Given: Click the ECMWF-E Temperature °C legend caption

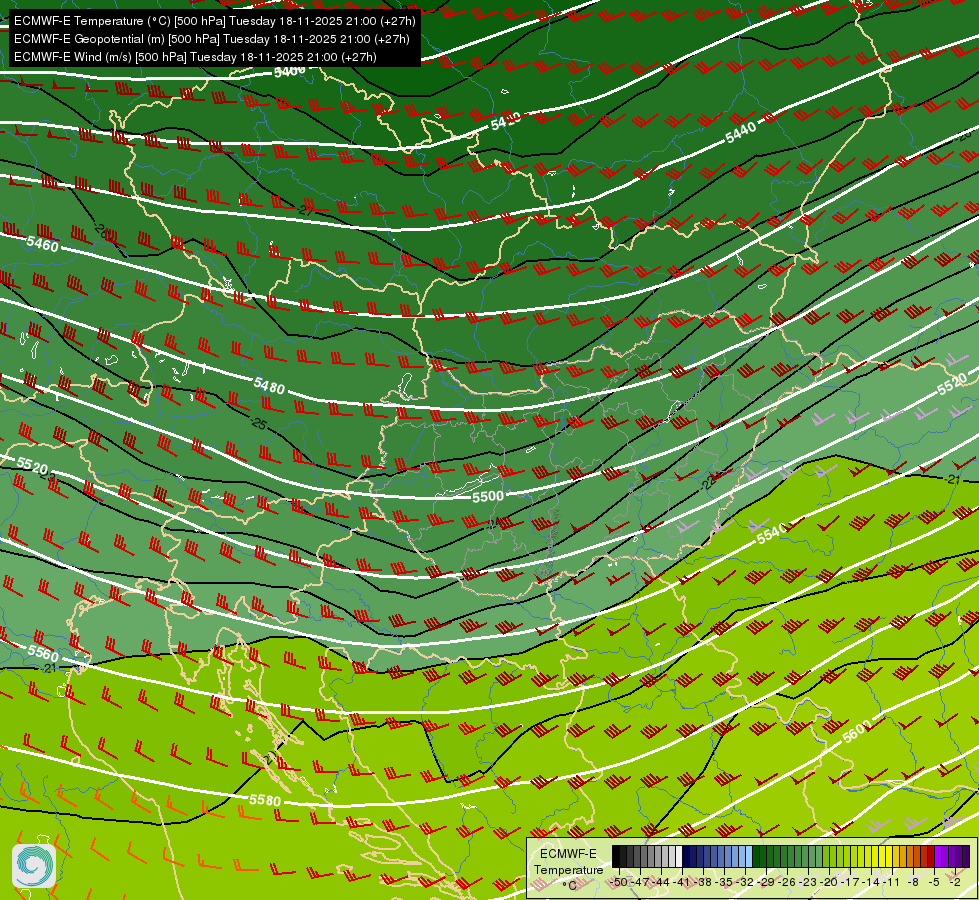Looking at the screenshot, I should (569, 869).
